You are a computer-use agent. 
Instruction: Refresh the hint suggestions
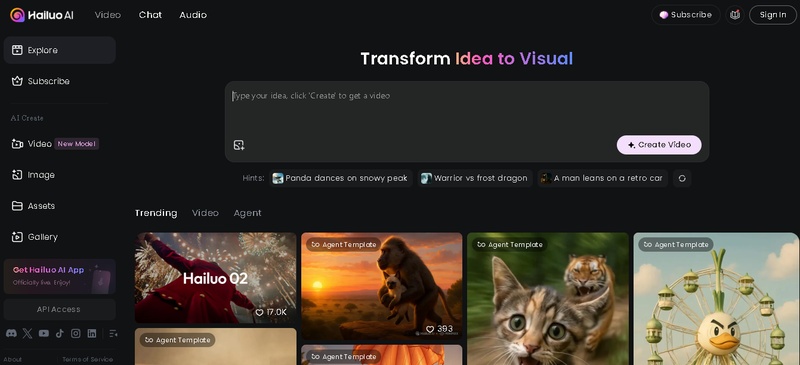click(x=682, y=178)
